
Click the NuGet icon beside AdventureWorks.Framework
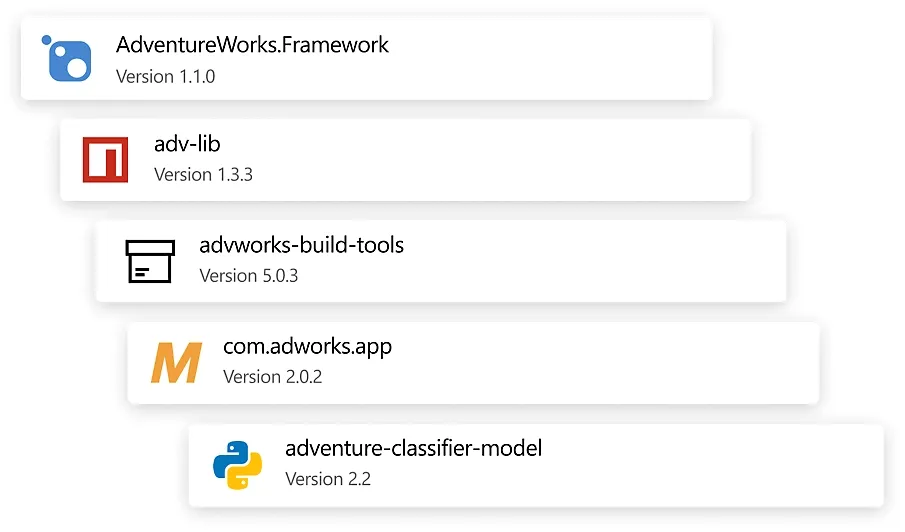[67, 59]
